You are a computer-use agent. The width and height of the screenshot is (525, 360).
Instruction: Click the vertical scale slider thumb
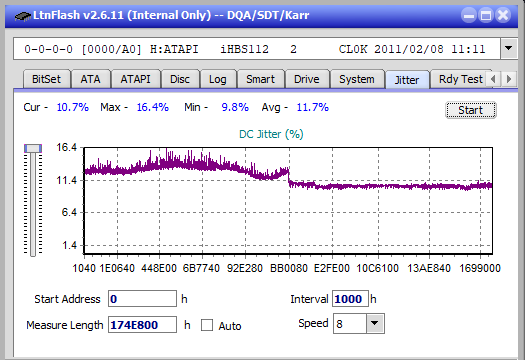tap(33, 148)
